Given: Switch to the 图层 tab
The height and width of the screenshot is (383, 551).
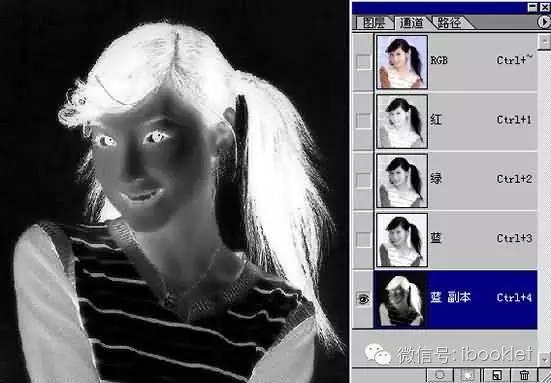Looking at the screenshot, I should (x=374, y=23).
